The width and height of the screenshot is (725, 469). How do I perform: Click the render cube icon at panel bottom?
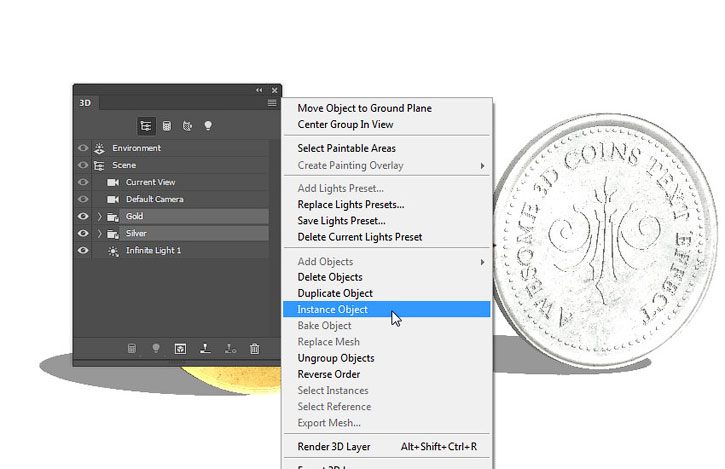[180, 349]
